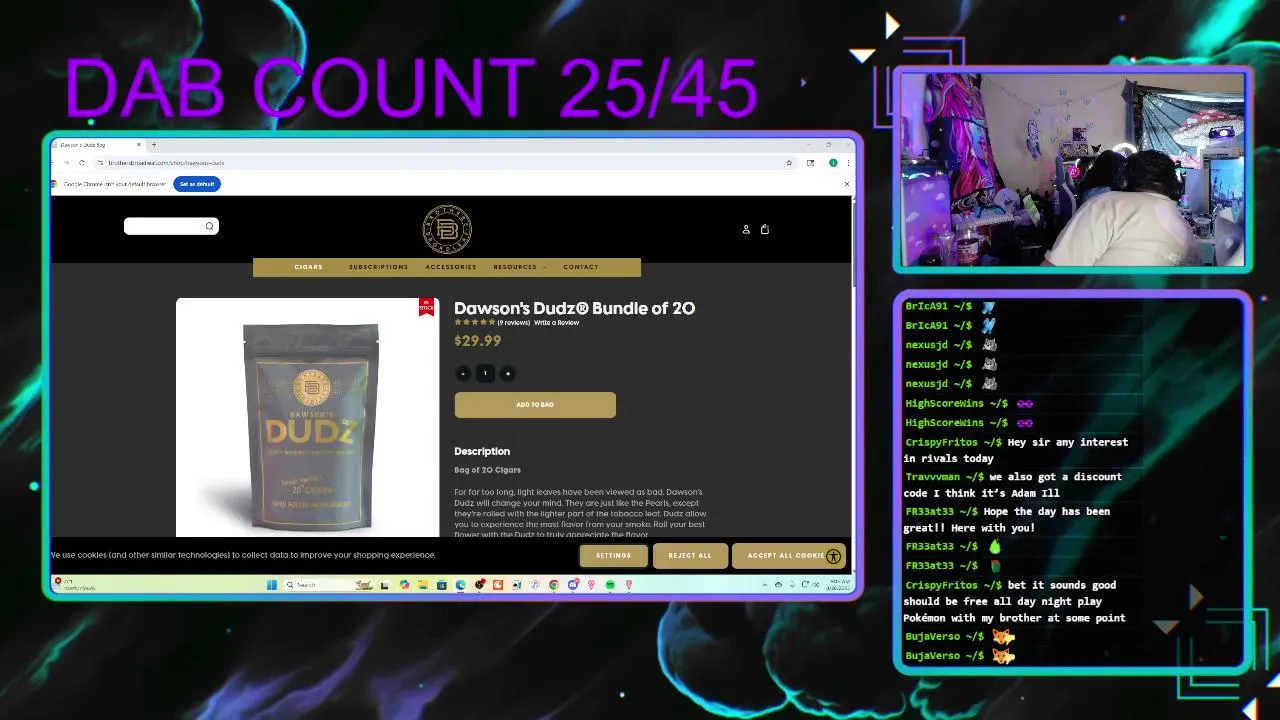Click Reject All cookies button
1280x720 pixels.
click(690, 556)
